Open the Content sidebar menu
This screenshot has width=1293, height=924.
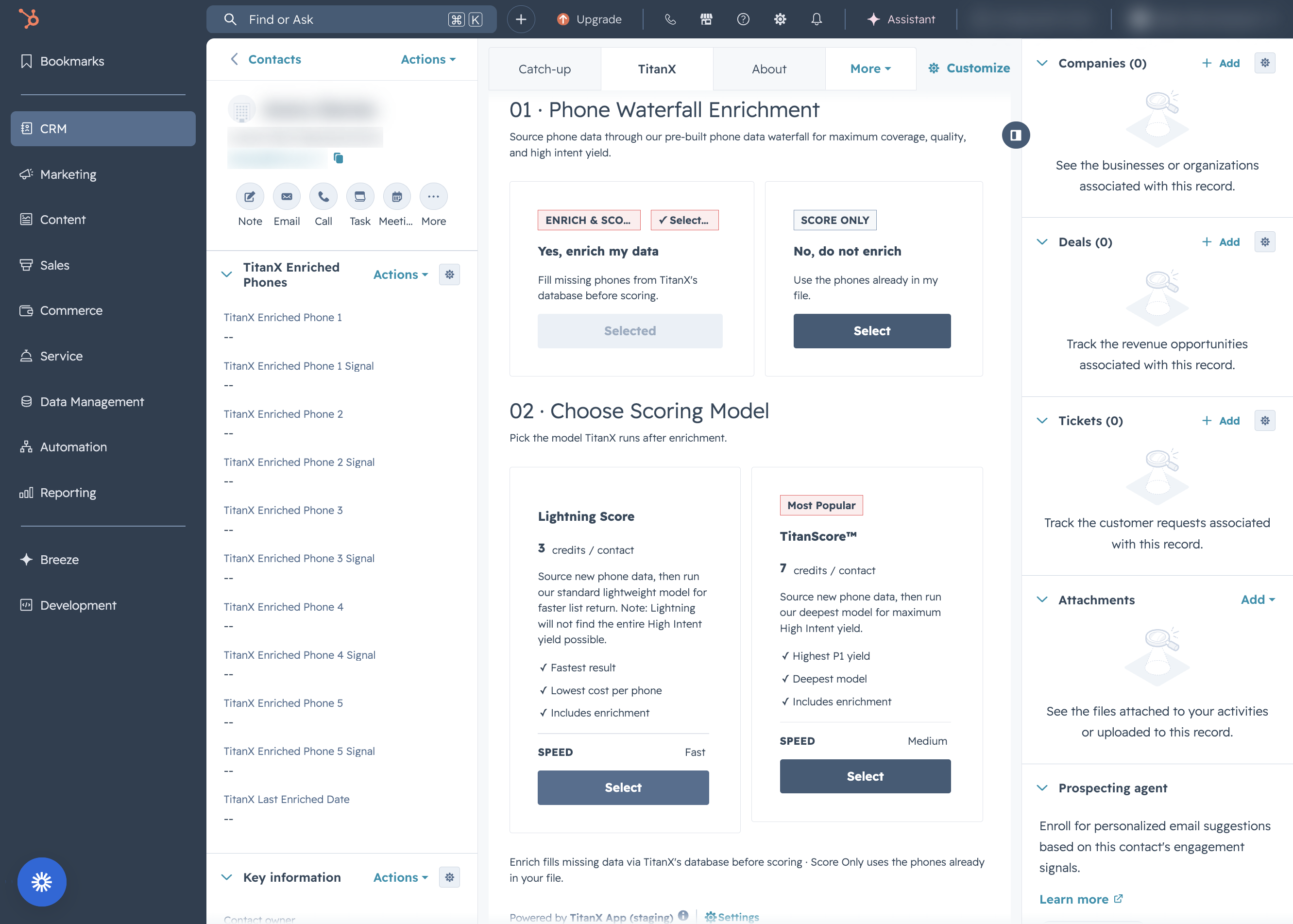click(103, 220)
